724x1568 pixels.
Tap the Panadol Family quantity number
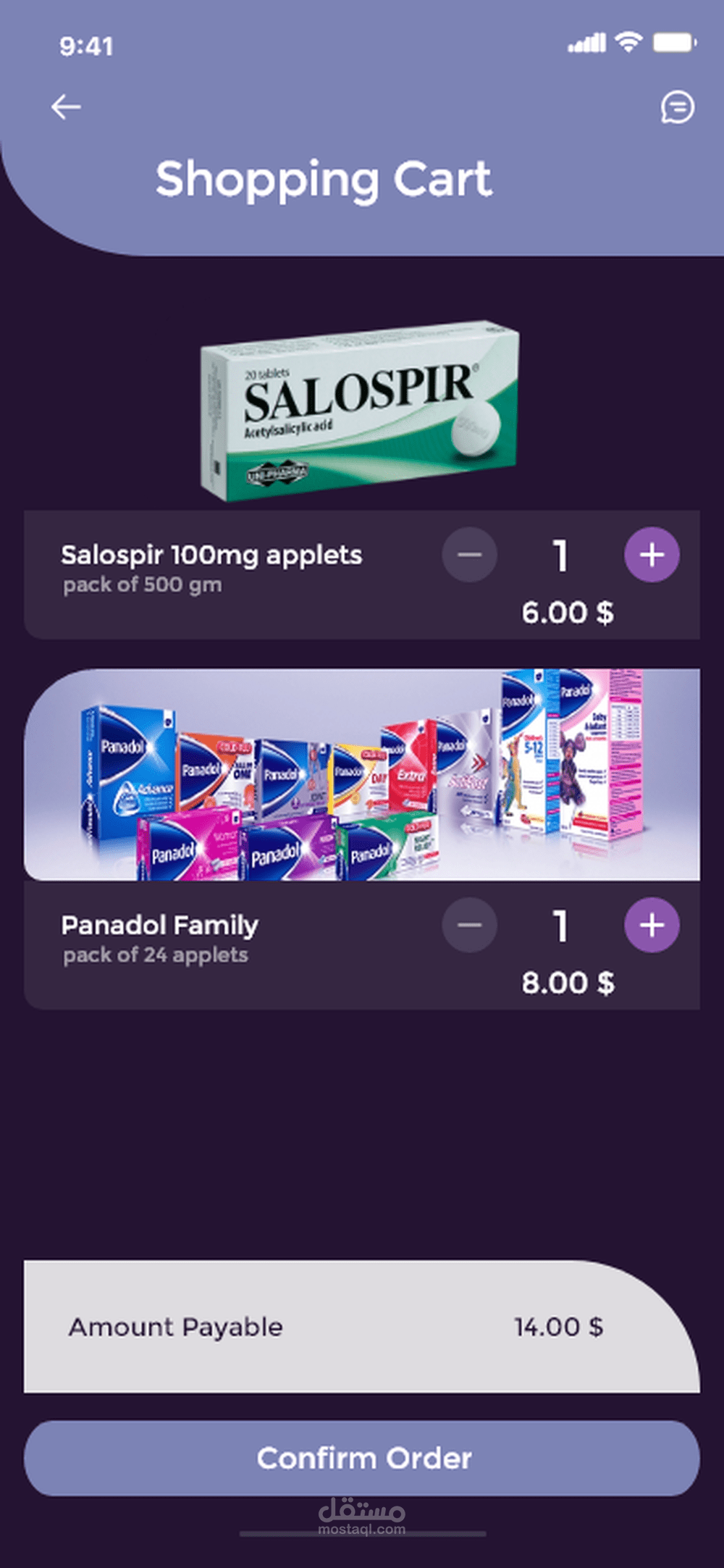pyautogui.click(x=560, y=926)
